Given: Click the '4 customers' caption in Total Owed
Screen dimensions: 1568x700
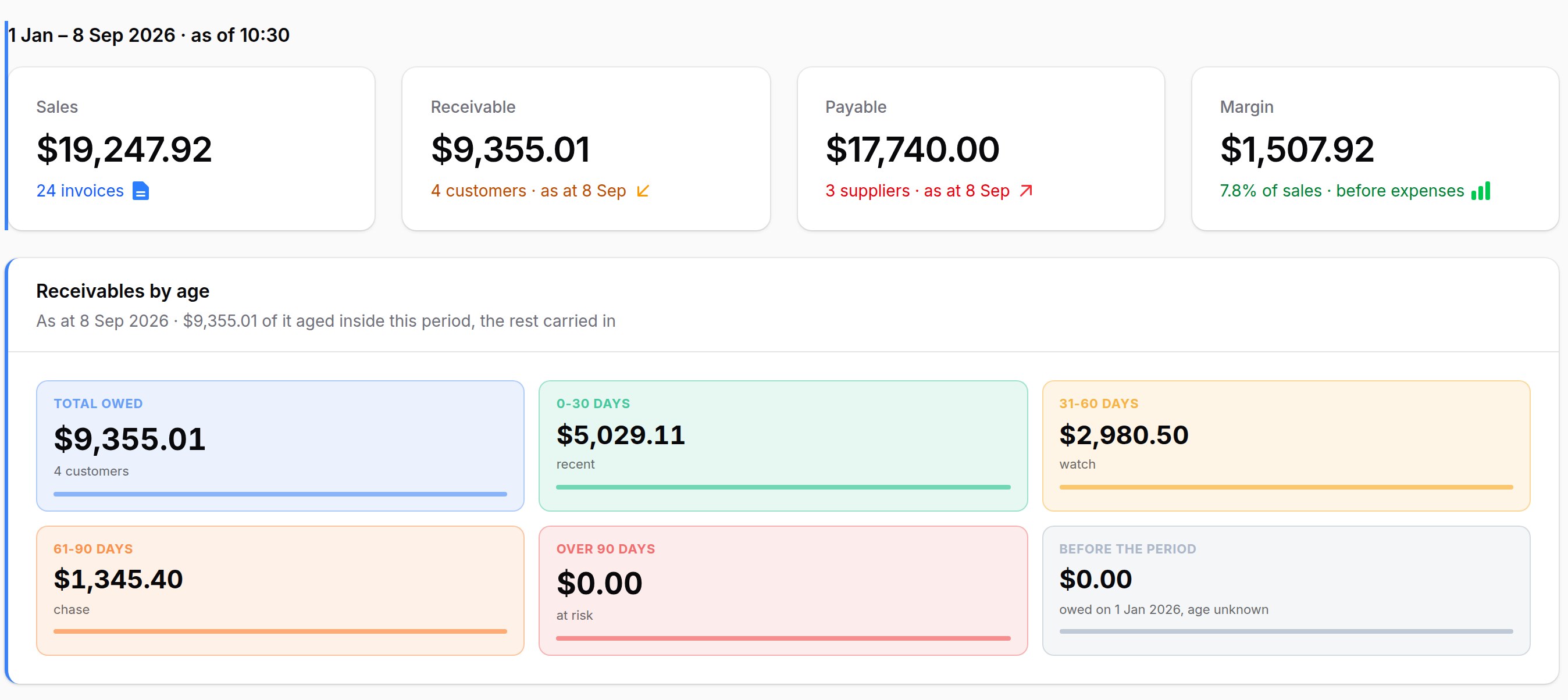Looking at the screenshot, I should [x=91, y=472].
